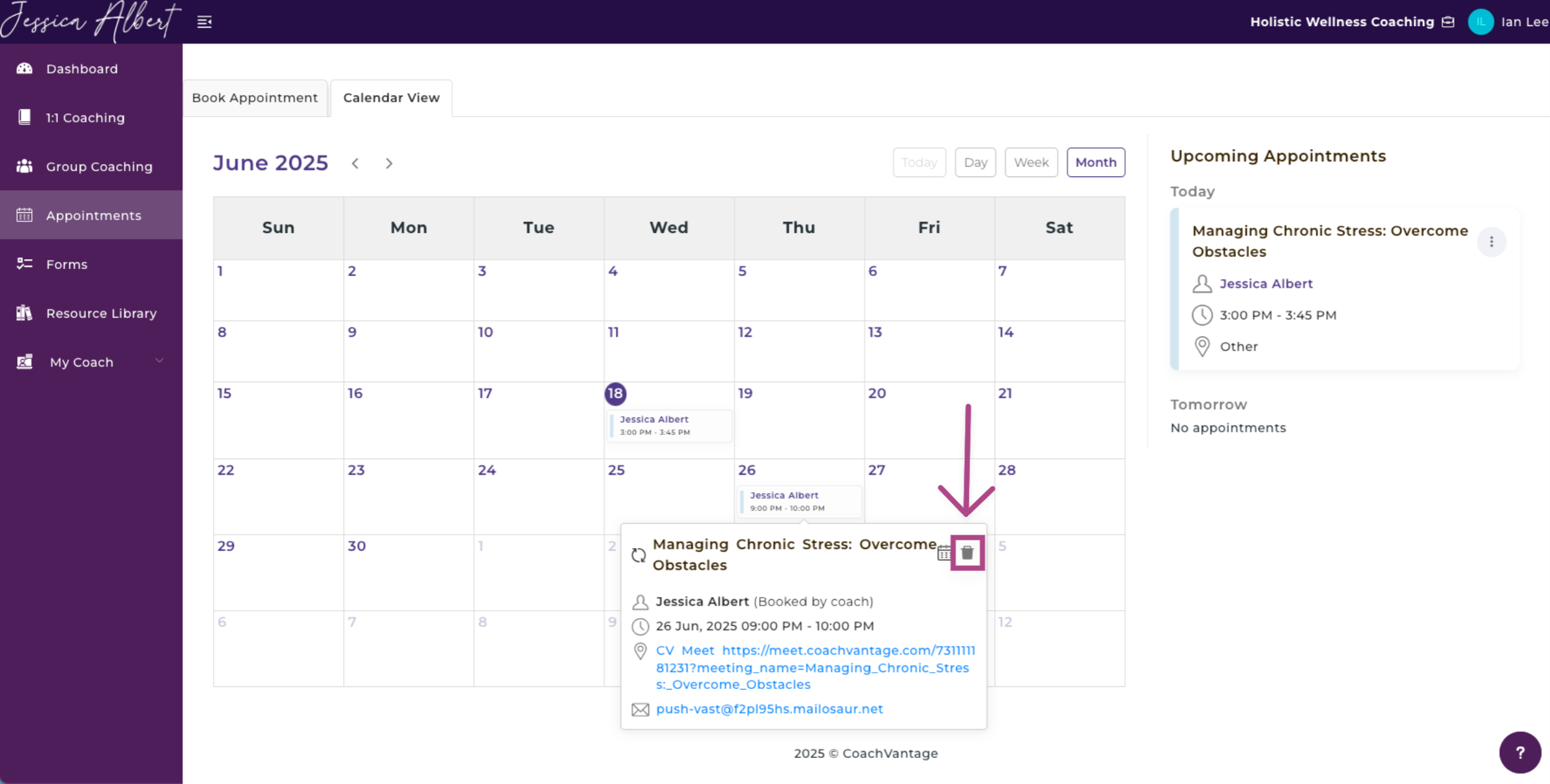Click the push-vast mailosaur email link

point(769,709)
